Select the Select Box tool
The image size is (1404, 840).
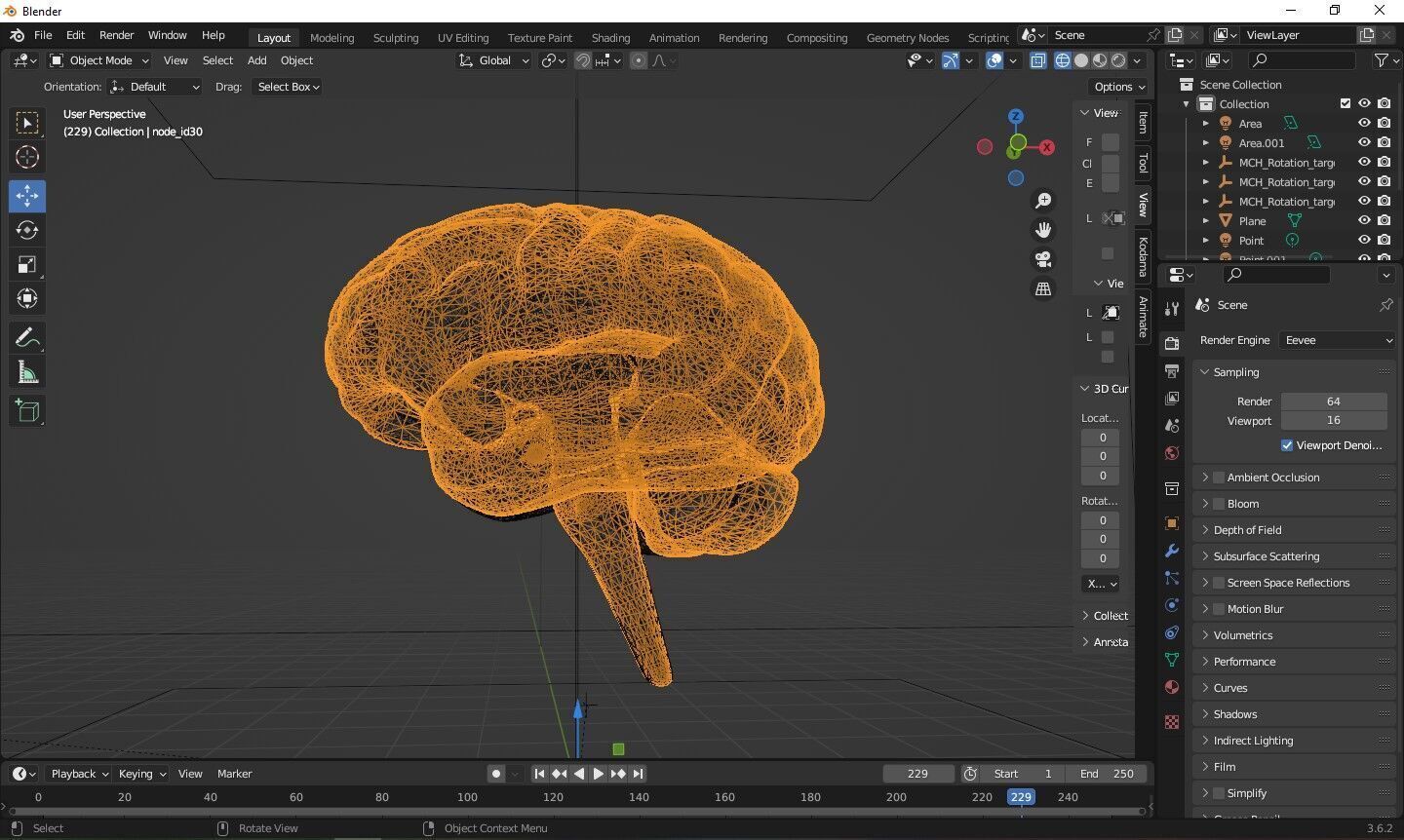[x=27, y=123]
